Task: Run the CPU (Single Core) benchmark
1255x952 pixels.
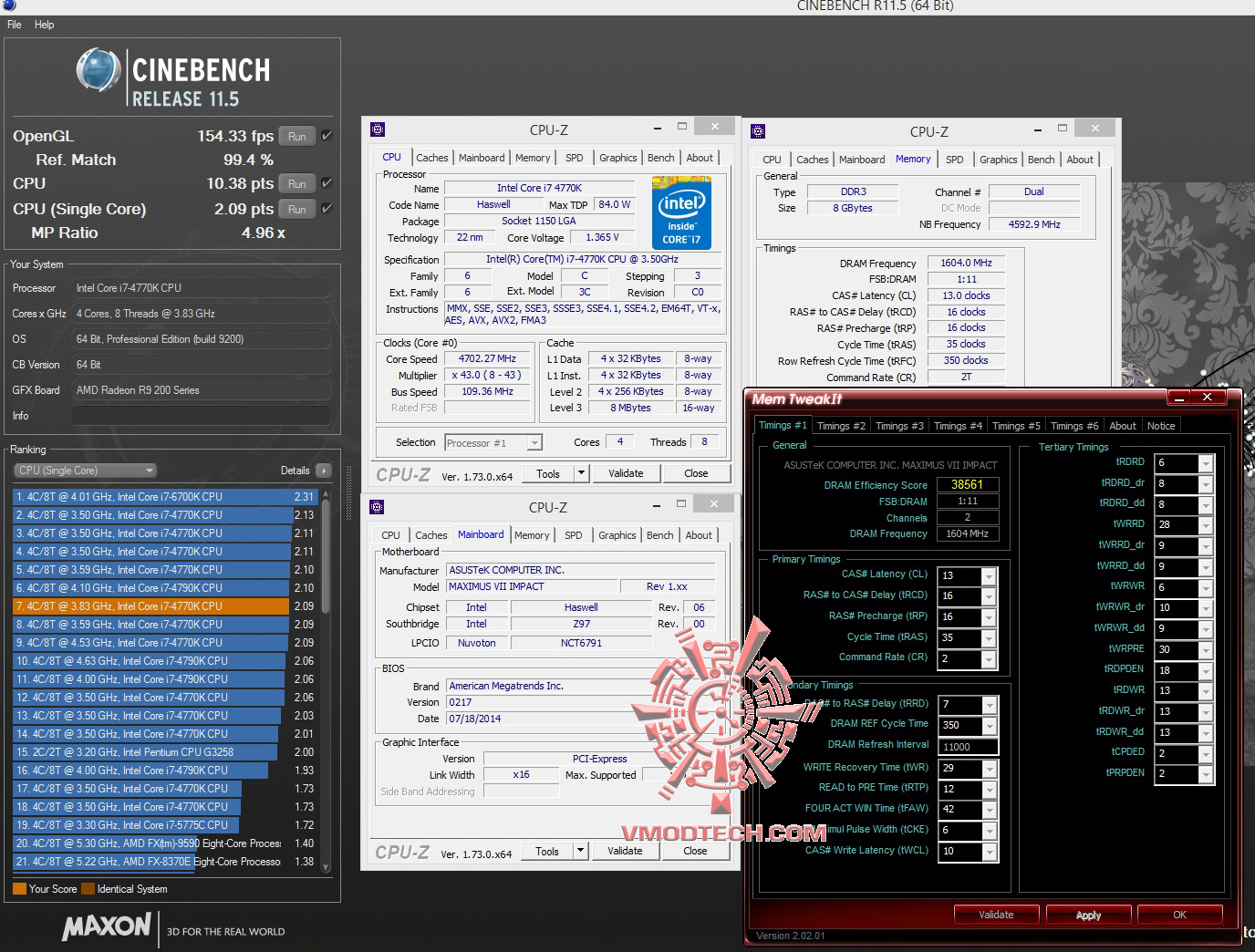Action: click(x=297, y=209)
